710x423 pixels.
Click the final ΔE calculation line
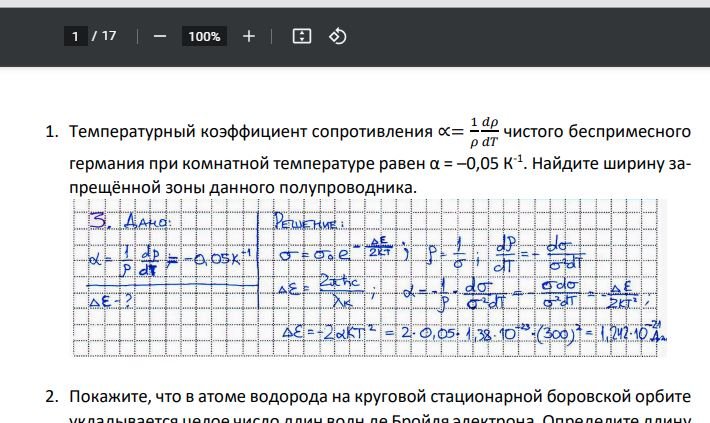click(x=468, y=333)
